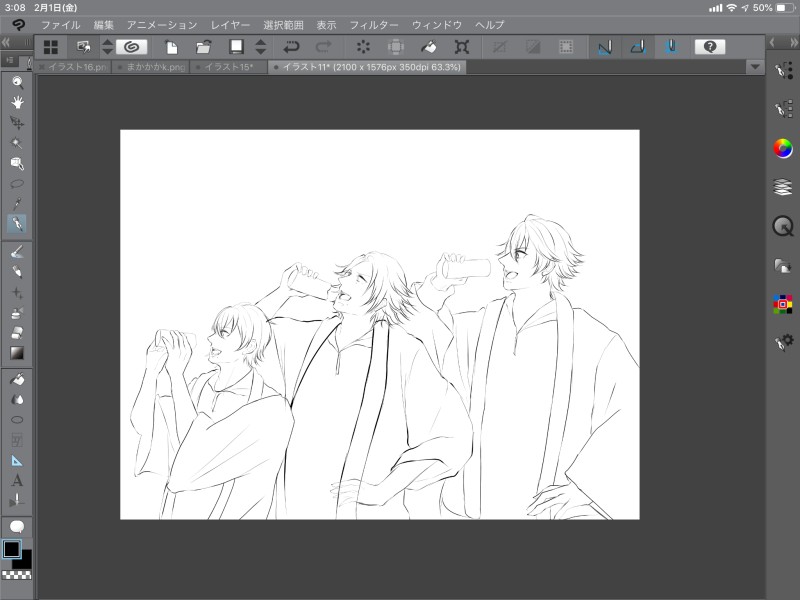
Task: Open the アニメーション menu
Action: tap(162, 25)
